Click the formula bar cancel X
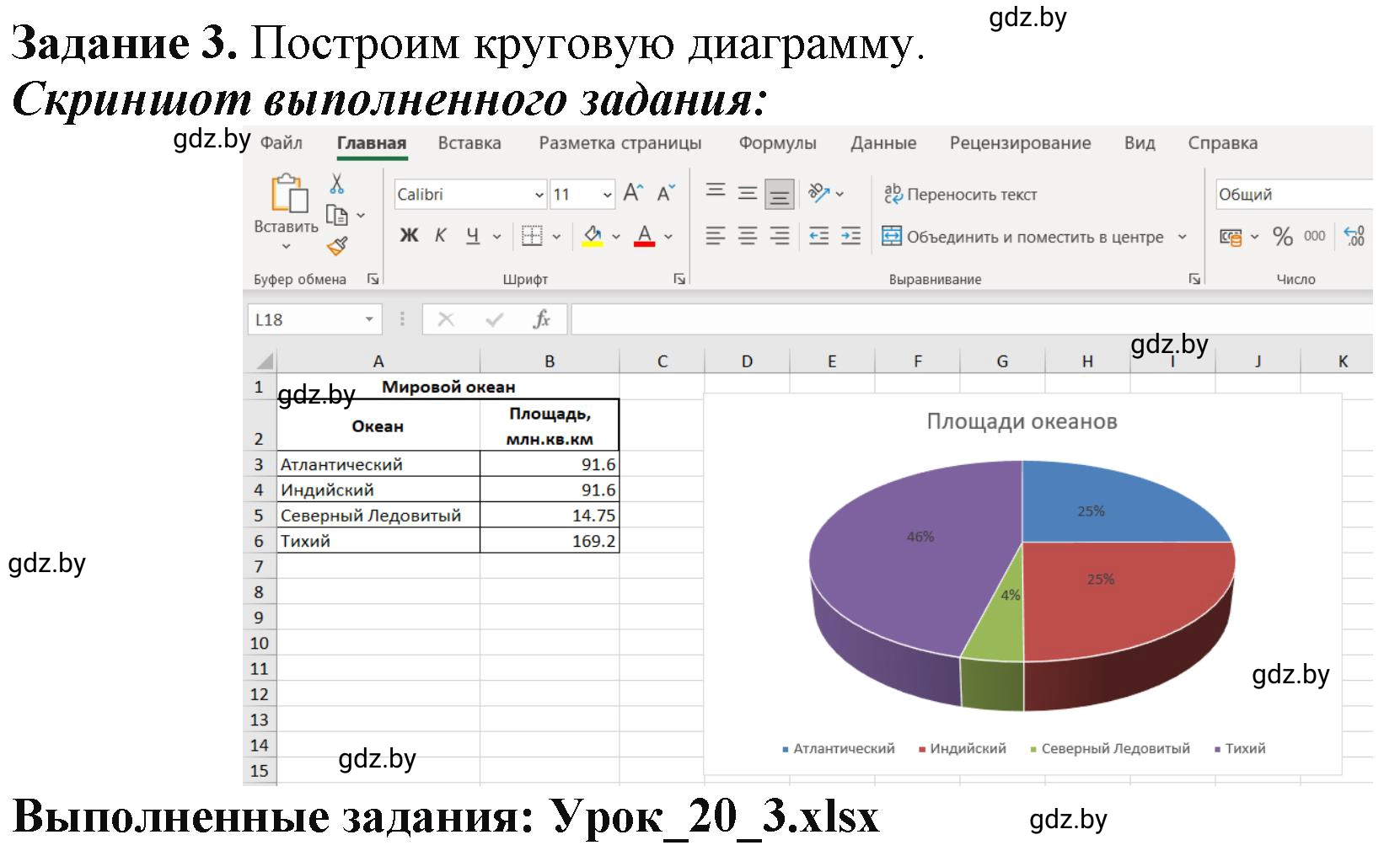The height and width of the screenshot is (856, 1400). [x=446, y=319]
